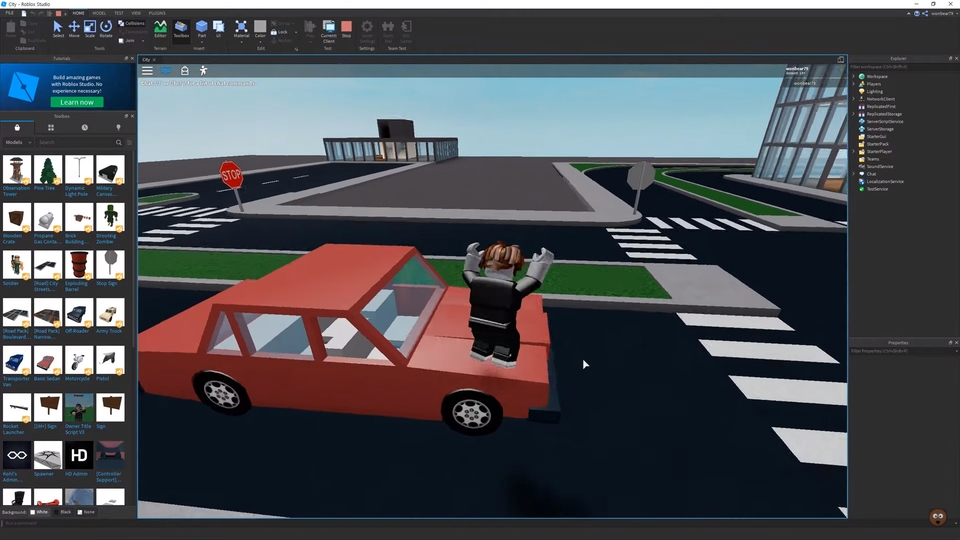The height and width of the screenshot is (540, 960).
Task: Activate the Rotate tool
Action: pos(106,29)
